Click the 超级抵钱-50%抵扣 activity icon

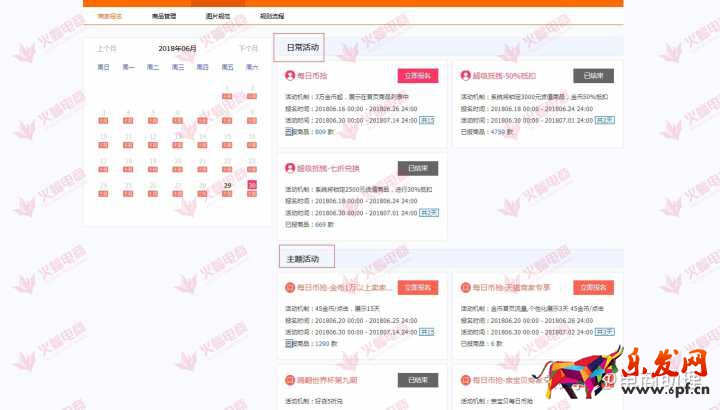click(x=466, y=75)
